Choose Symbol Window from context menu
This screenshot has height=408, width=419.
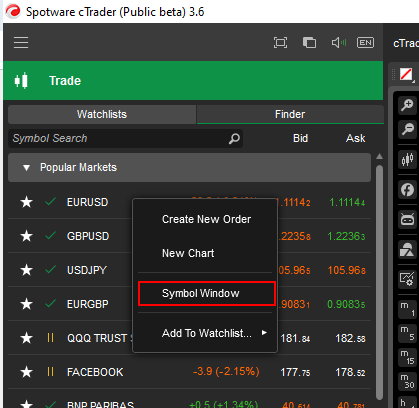[x=206, y=293]
